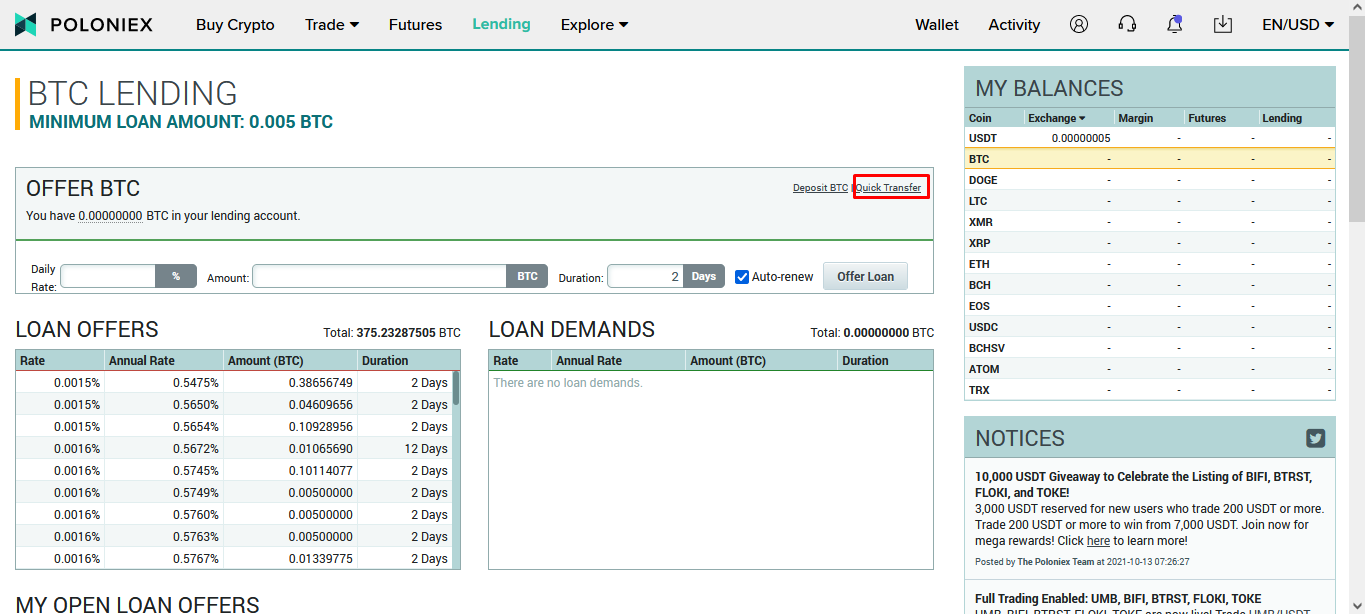This screenshot has width=1365, height=614.
Task: Select the ATOM row in My Balances
Action: [1149, 369]
